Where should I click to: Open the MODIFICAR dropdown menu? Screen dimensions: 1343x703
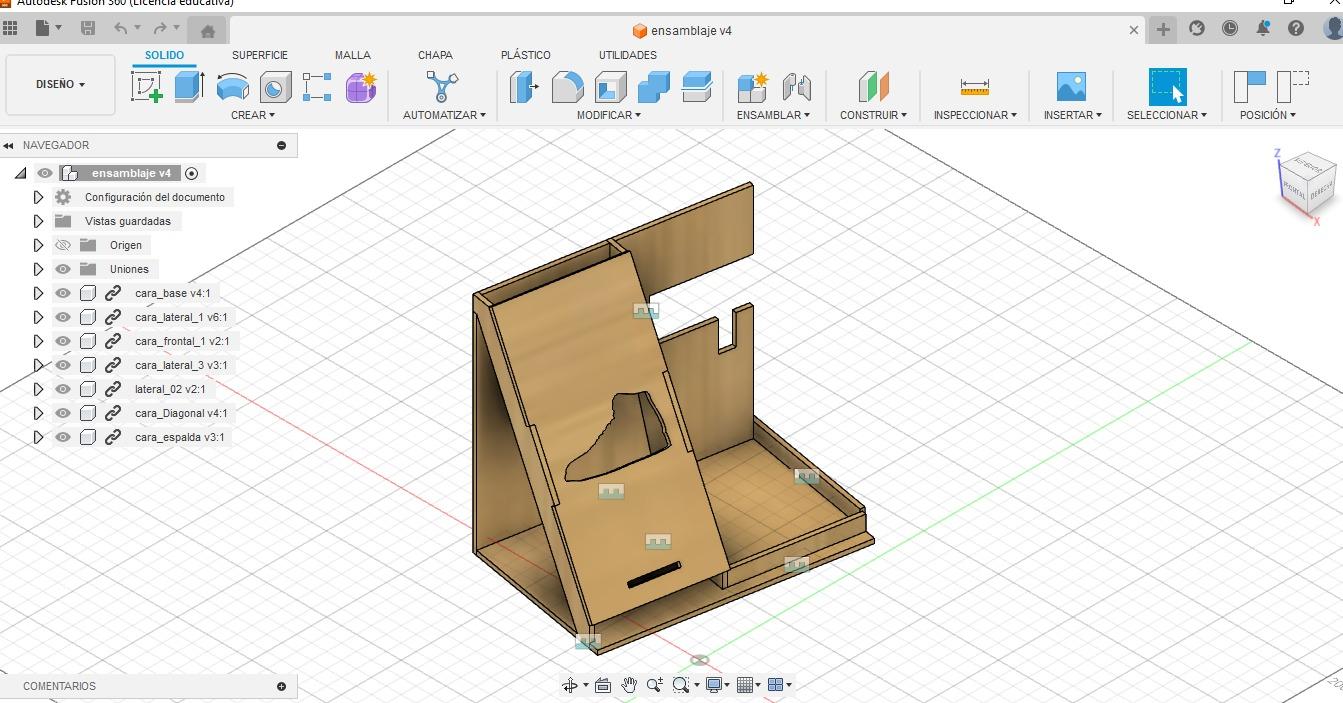pos(609,115)
